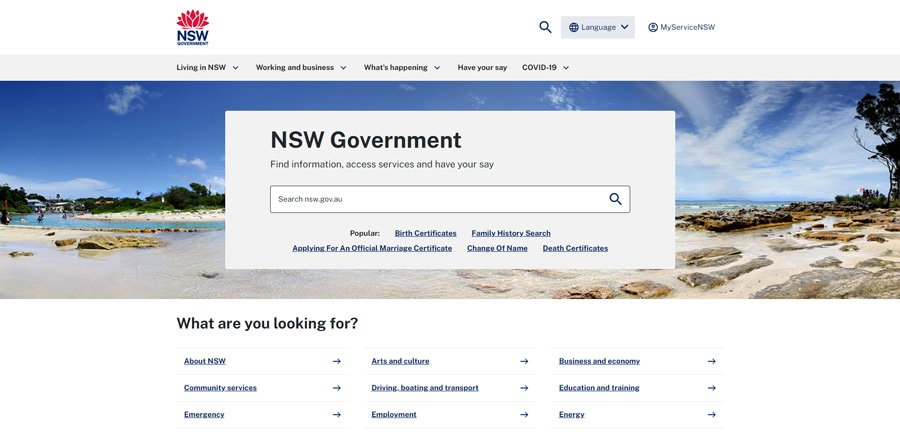Open the Language dropdown
This screenshot has height=436, width=900.
[x=598, y=27]
